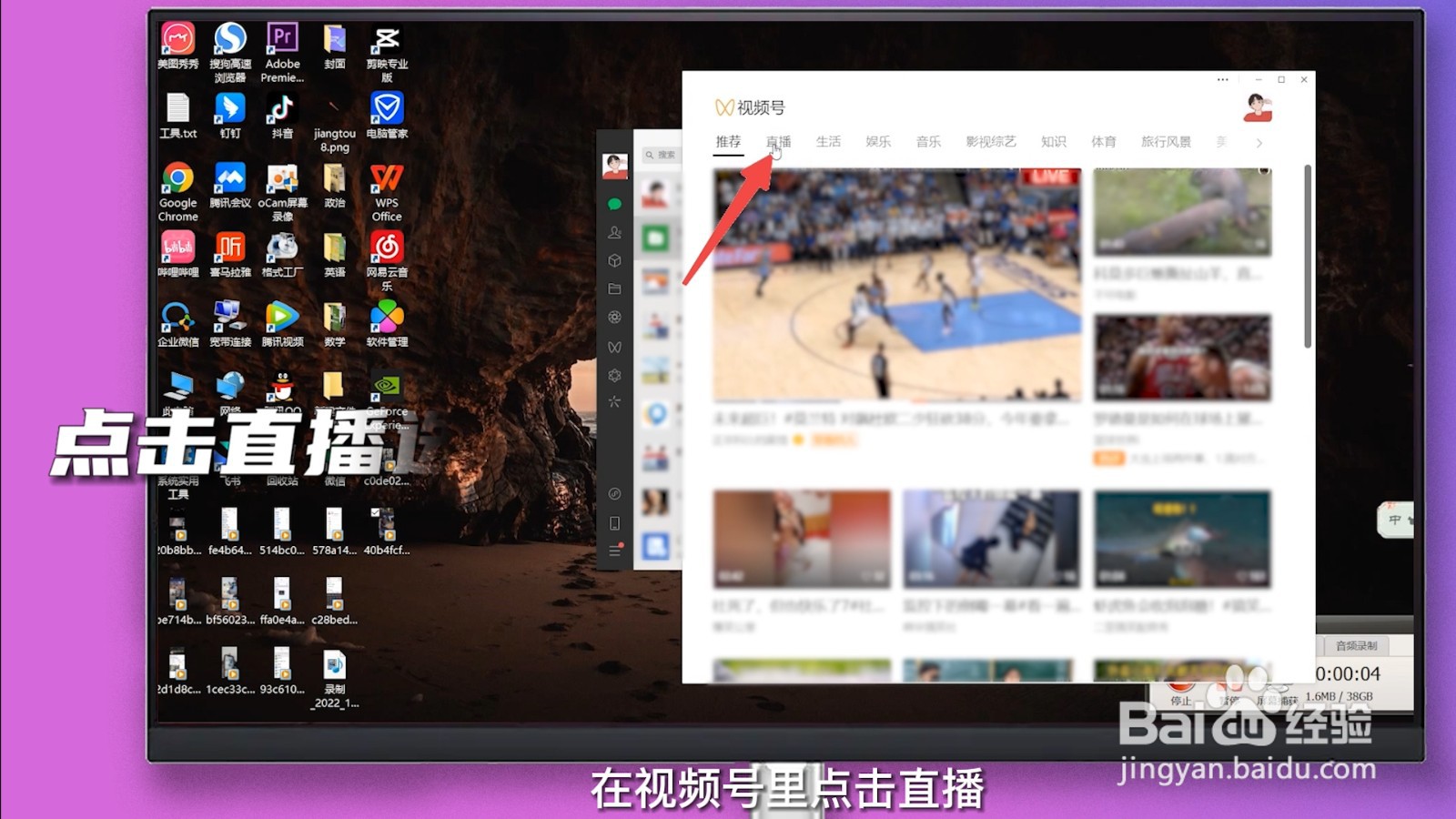Open WeChat sidebar hamburger settings menu
The image size is (1456, 819).
tap(614, 551)
